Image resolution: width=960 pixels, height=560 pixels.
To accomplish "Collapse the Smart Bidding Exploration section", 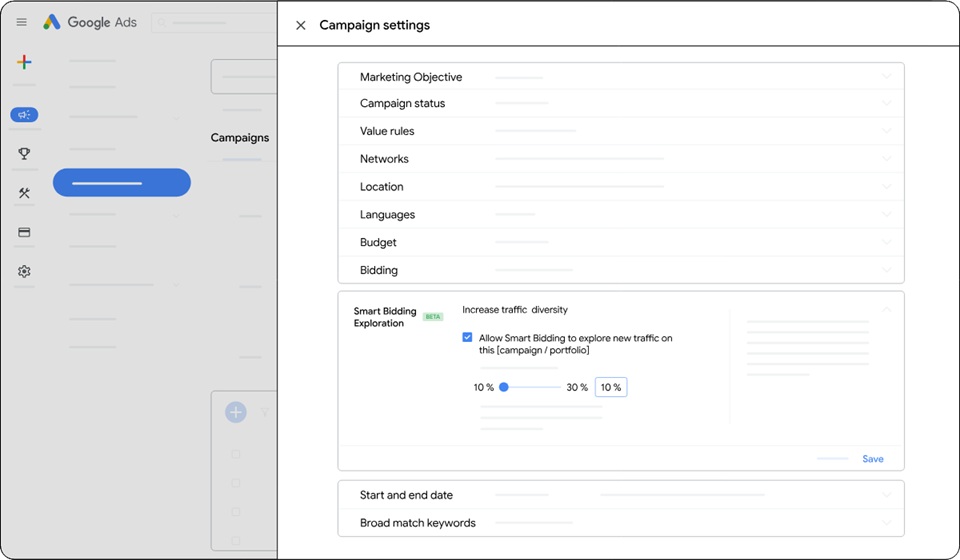I will pos(887,310).
